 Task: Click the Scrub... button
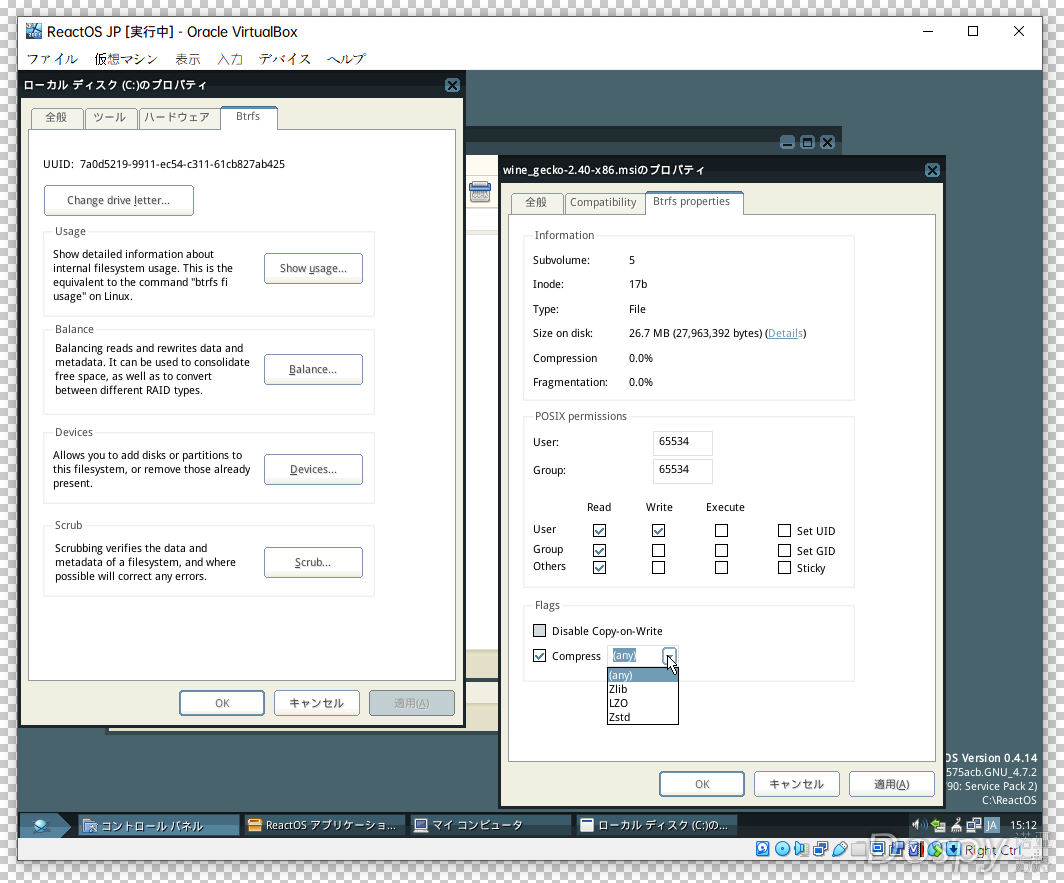coord(313,562)
